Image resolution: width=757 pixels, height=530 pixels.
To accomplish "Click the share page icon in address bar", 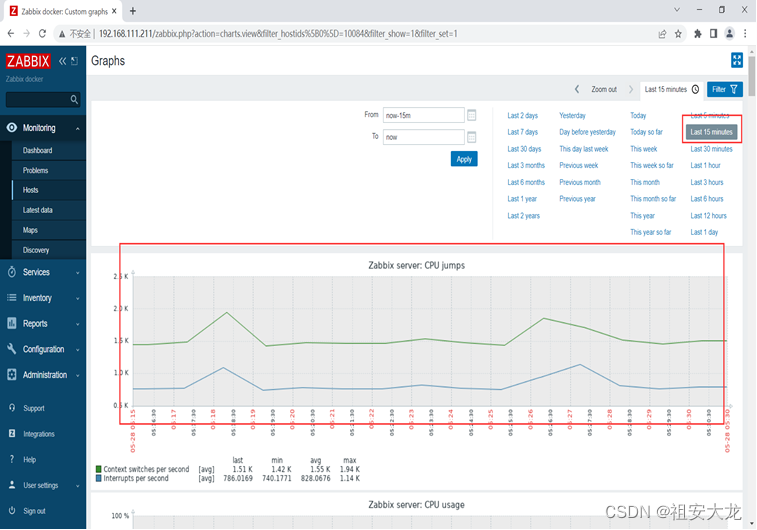I will [662, 34].
